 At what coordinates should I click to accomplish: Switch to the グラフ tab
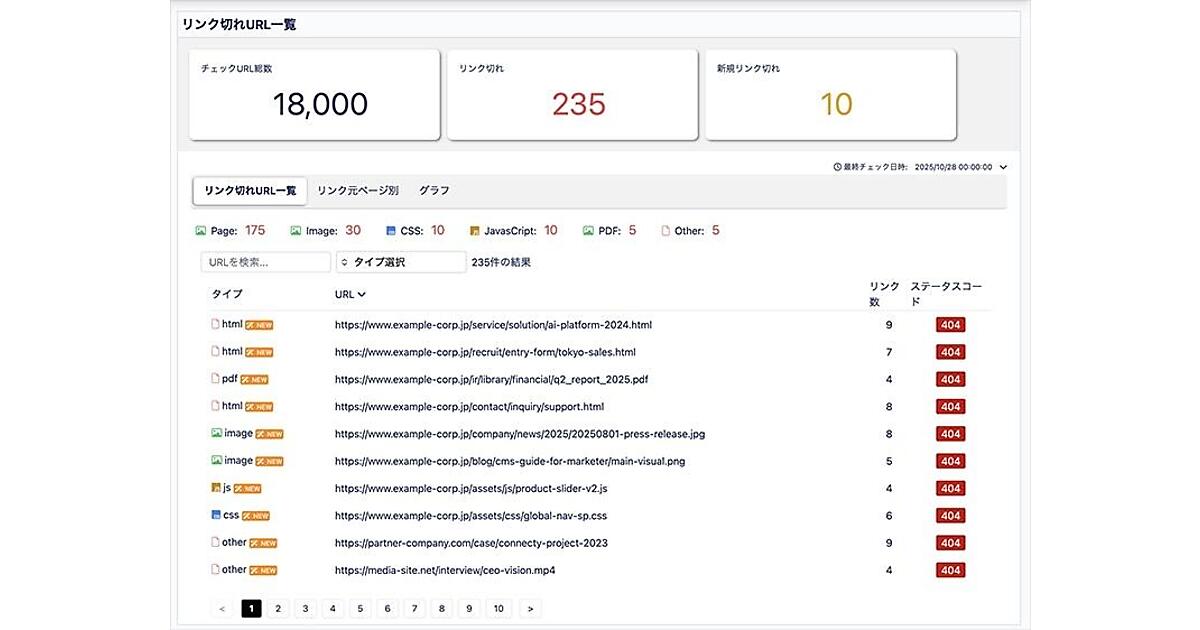[x=434, y=190]
